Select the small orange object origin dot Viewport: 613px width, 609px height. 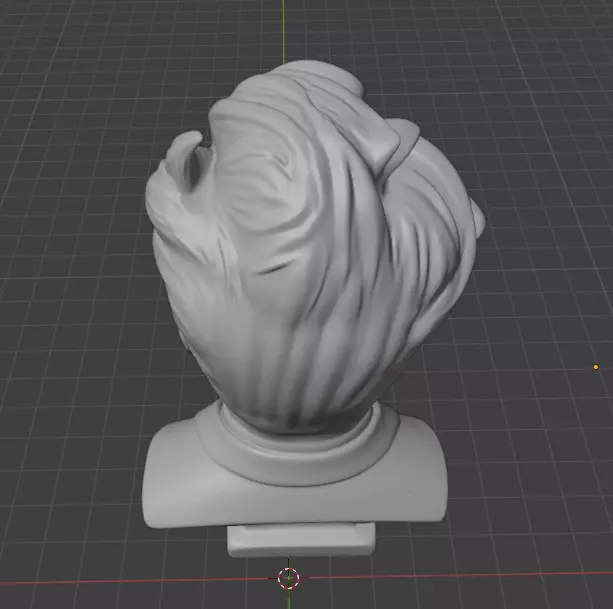point(596,367)
